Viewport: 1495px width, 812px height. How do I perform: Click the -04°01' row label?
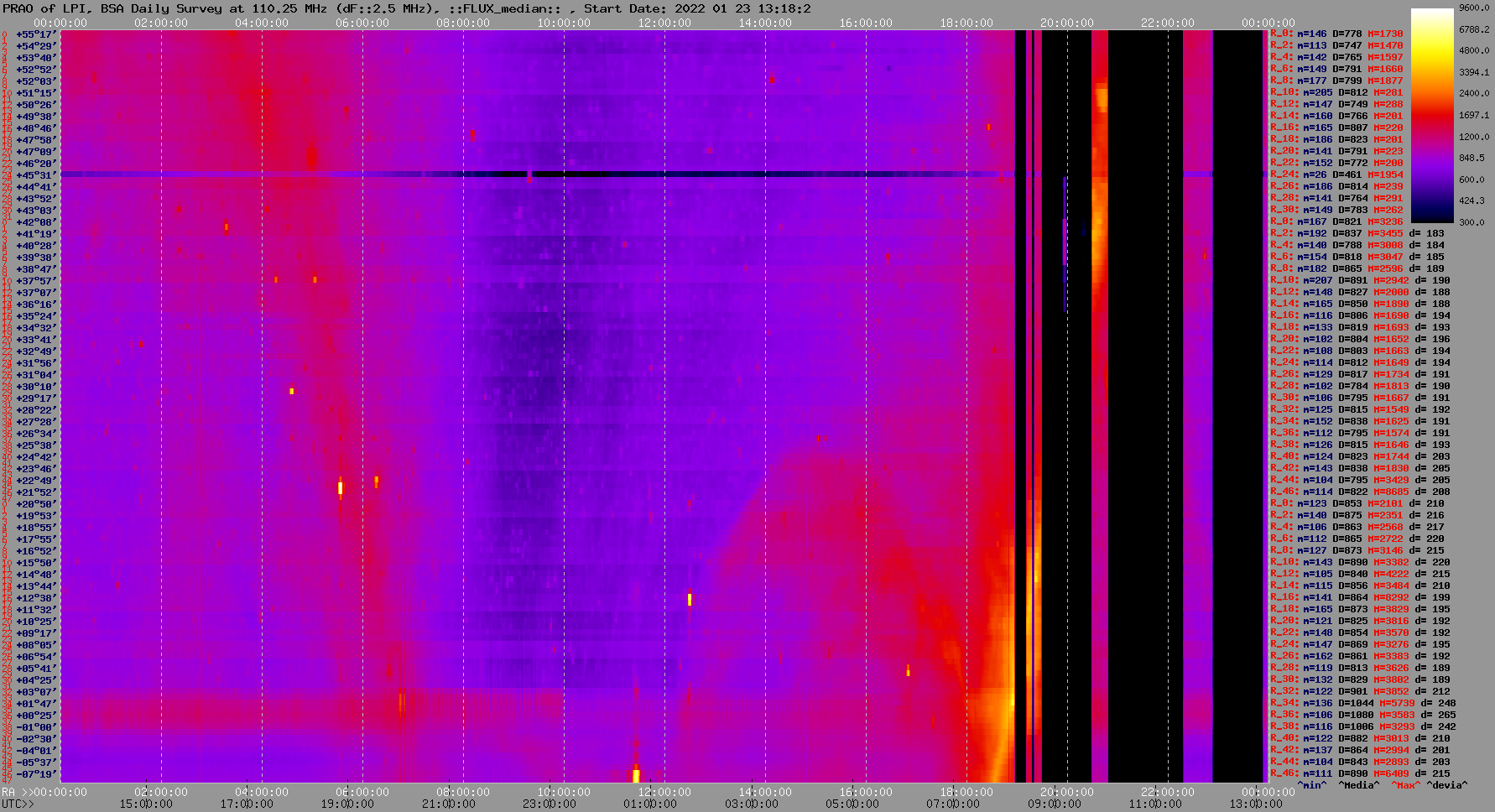[x=36, y=751]
